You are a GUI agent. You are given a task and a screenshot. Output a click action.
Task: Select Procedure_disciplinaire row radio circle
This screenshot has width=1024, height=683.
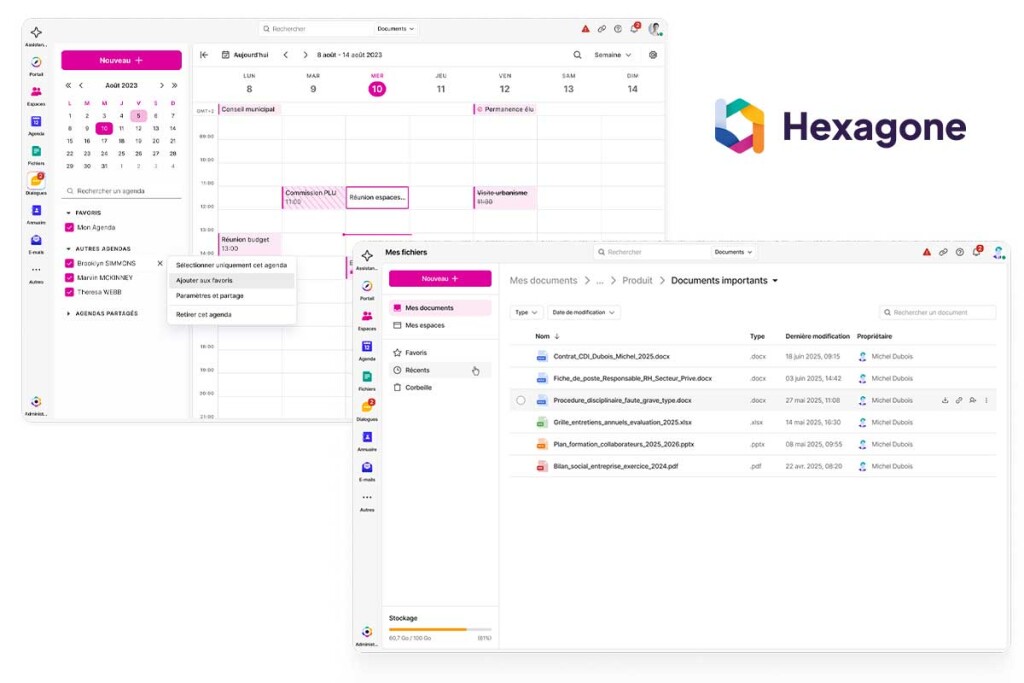[x=520, y=400]
